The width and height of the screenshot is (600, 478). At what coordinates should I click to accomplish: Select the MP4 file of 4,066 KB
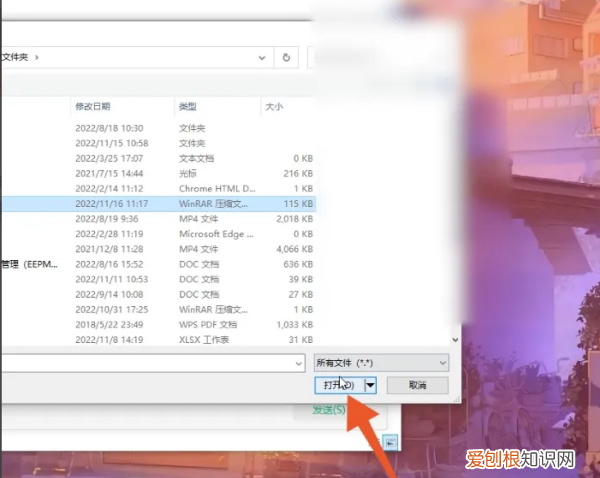coord(158,249)
